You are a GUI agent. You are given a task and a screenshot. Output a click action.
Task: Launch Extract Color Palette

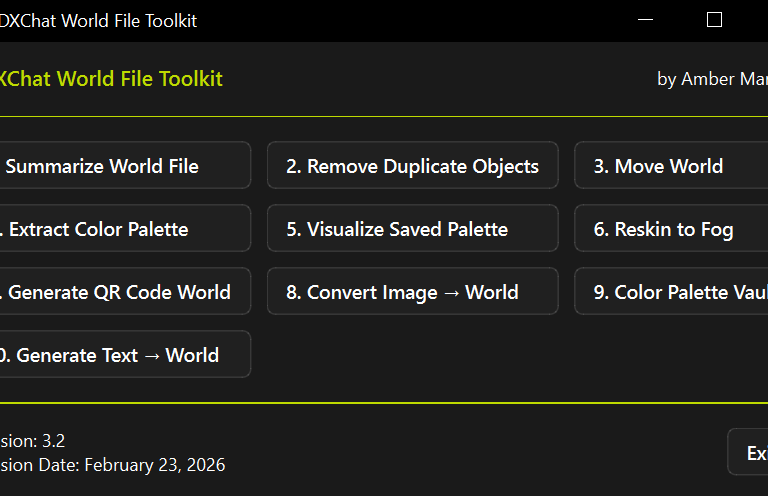(x=120, y=229)
